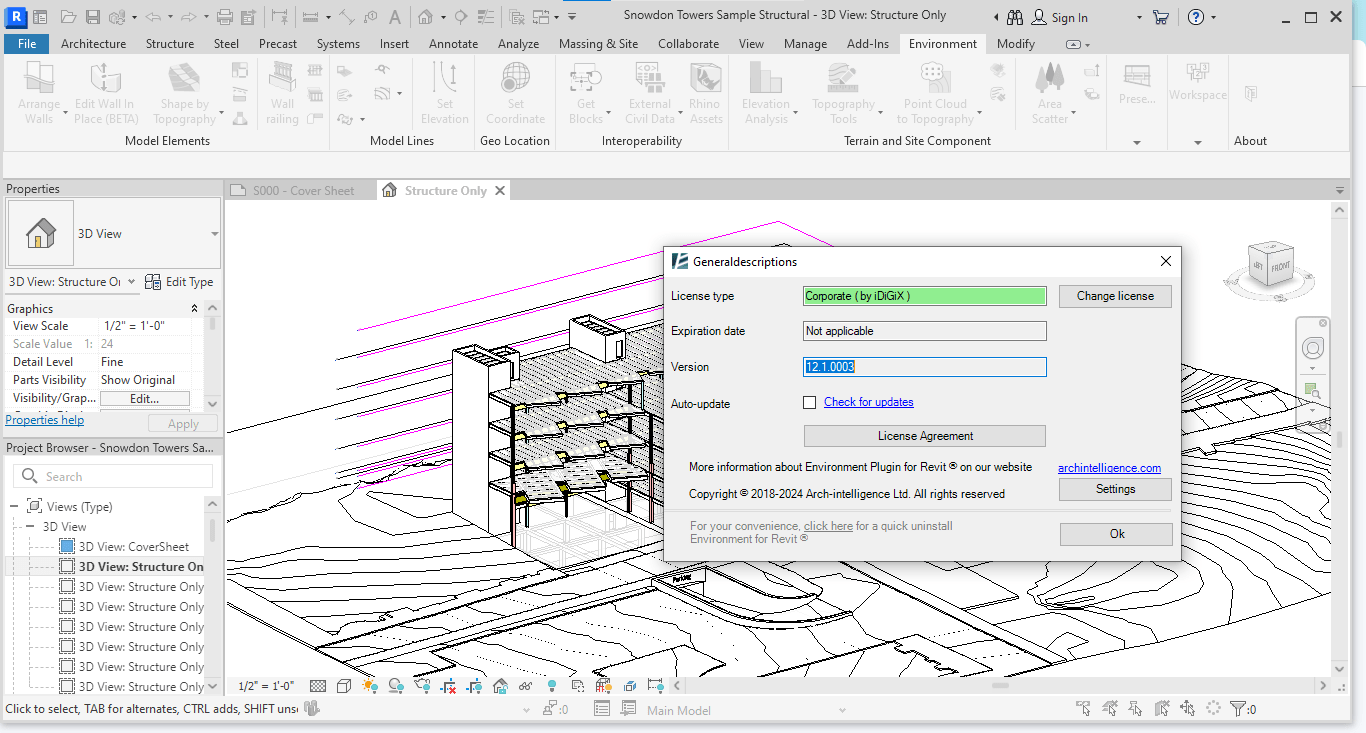Toggle the 3D View: CoverSheet view checkbox
Viewport: 1366px width, 733px height.
point(67,547)
